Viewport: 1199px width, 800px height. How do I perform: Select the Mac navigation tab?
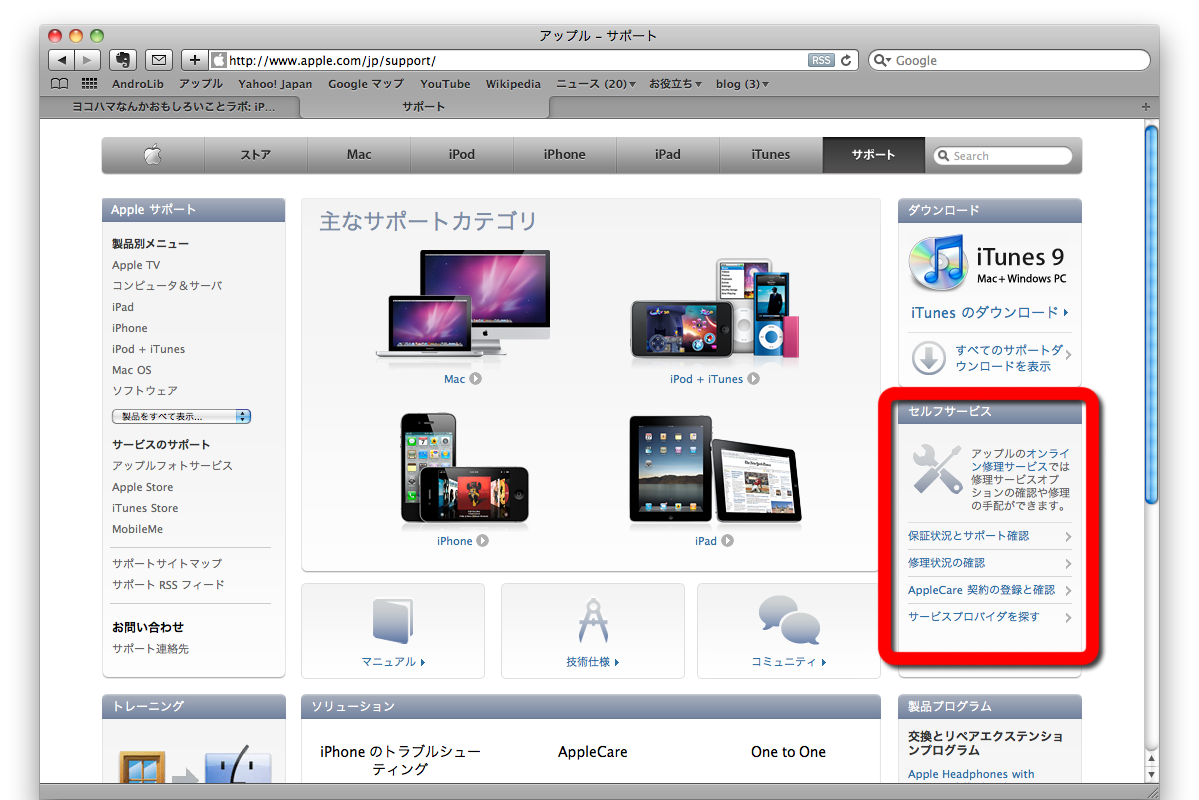pos(359,154)
